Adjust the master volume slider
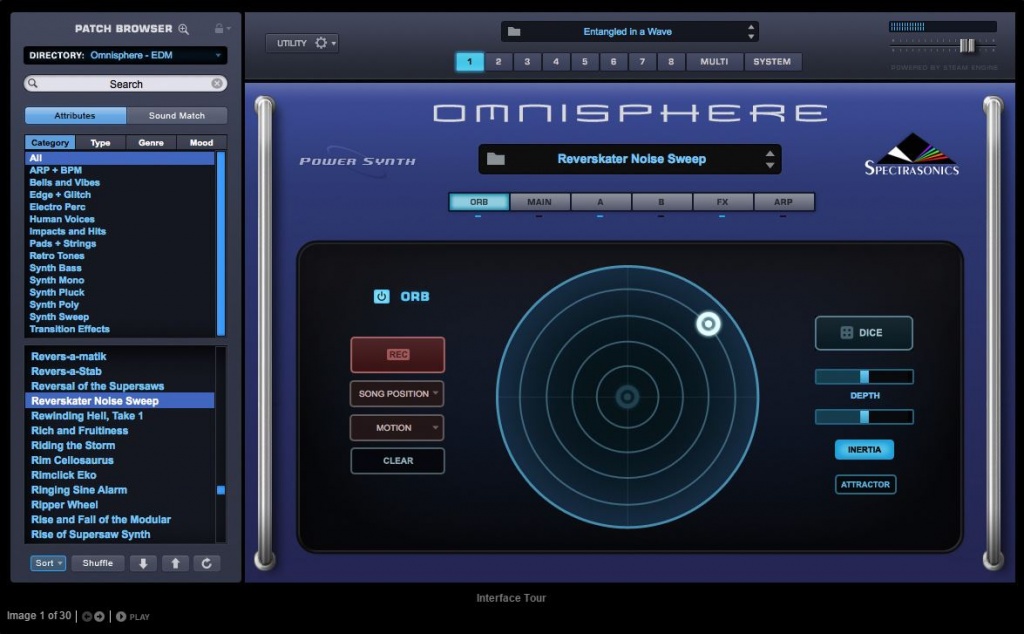Screen dimensions: 1024x634 click(x=967, y=46)
